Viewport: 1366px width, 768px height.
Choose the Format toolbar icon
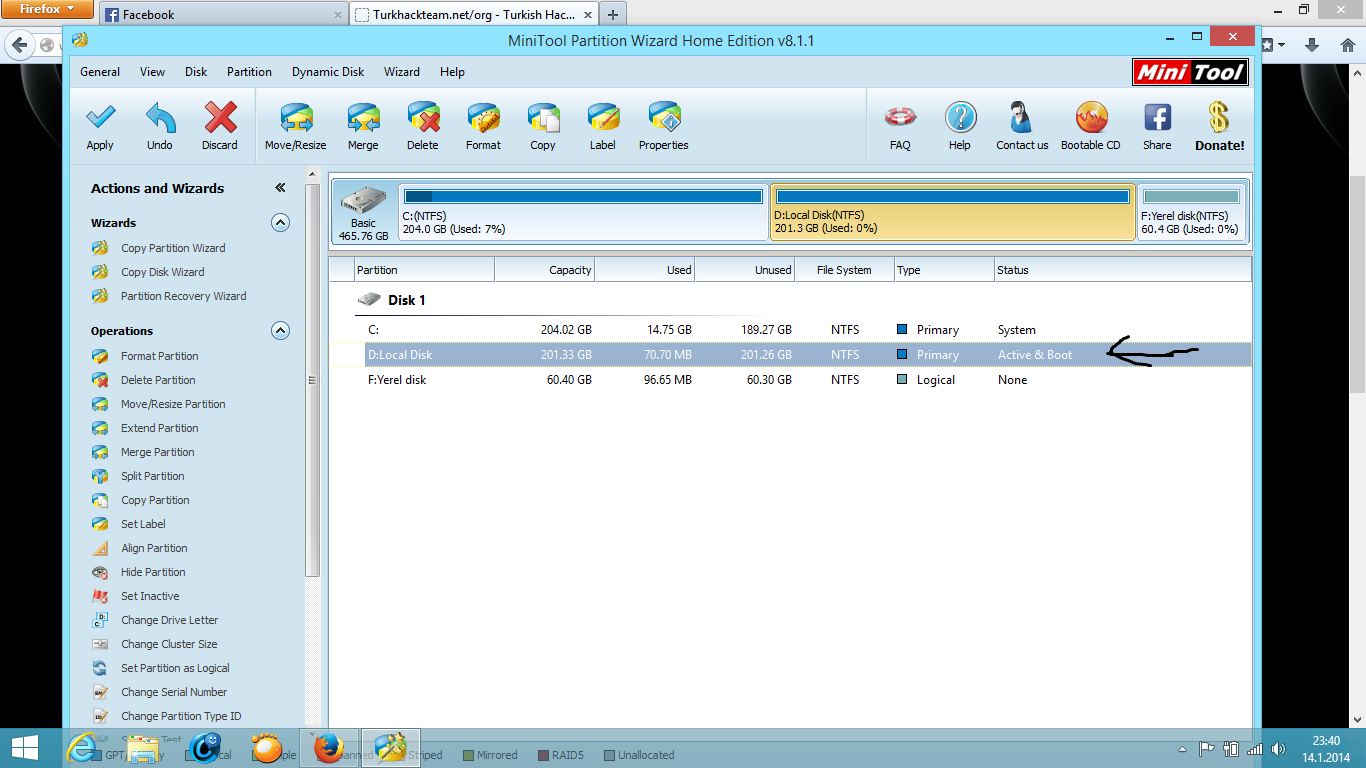click(483, 119)
